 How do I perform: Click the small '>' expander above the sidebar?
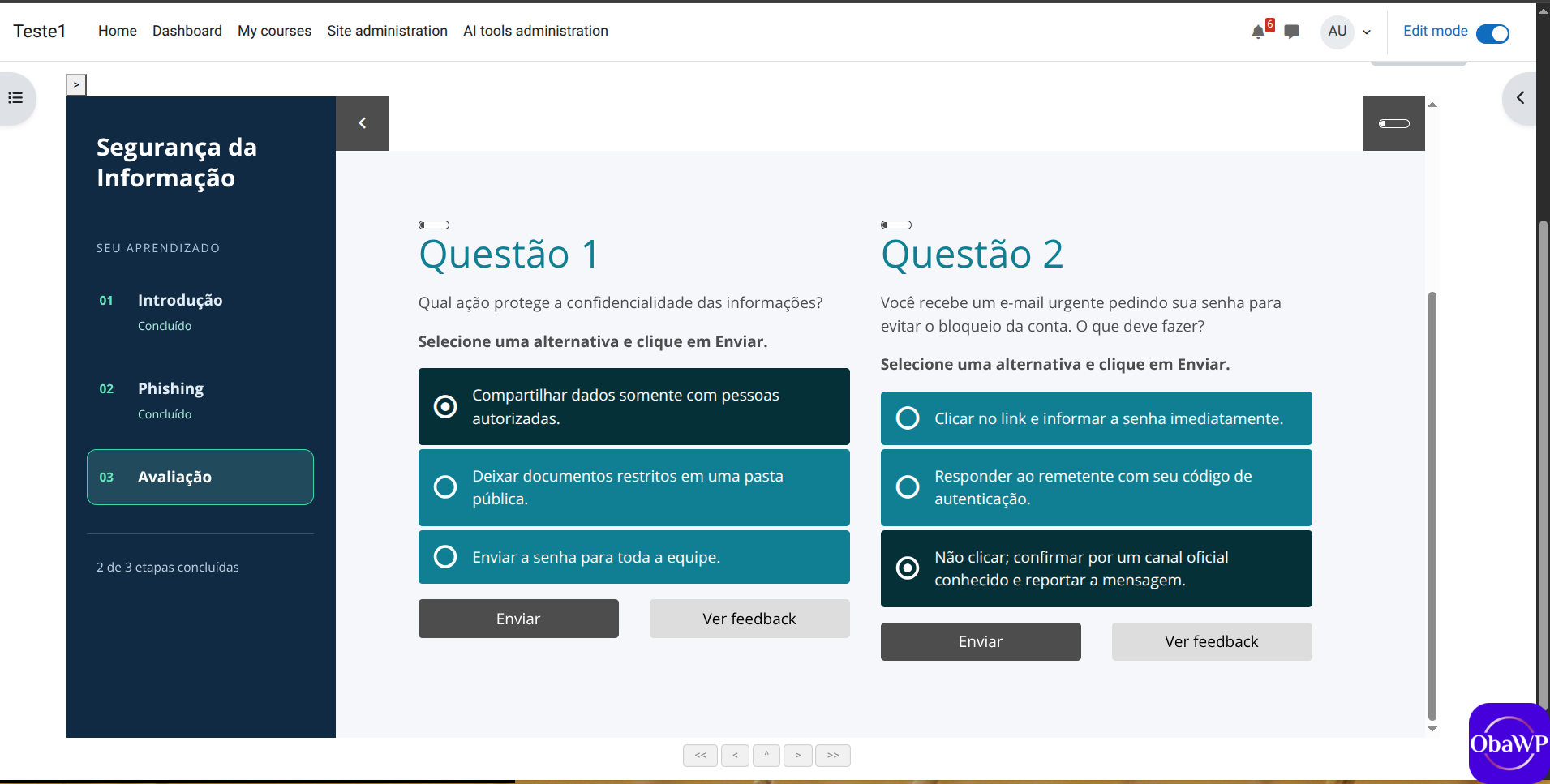(x=76, y=84)
